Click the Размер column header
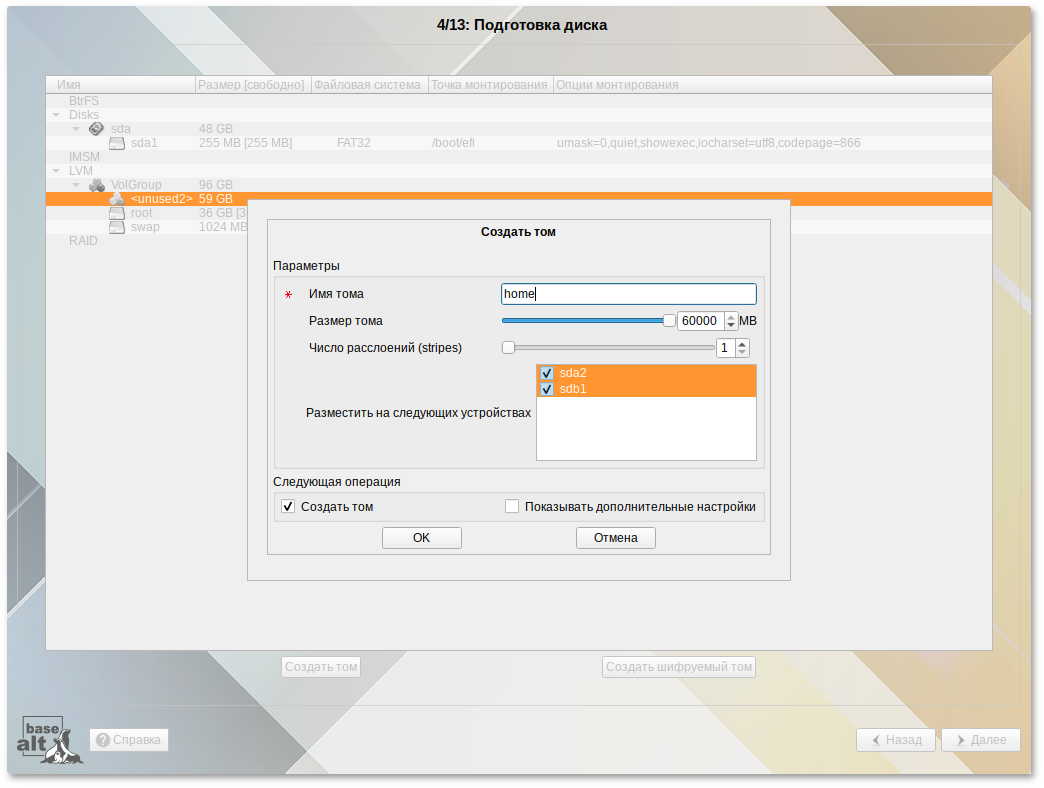Image resolution: width=1044 pixels, height=788 pixels. [x=252, y=85]
